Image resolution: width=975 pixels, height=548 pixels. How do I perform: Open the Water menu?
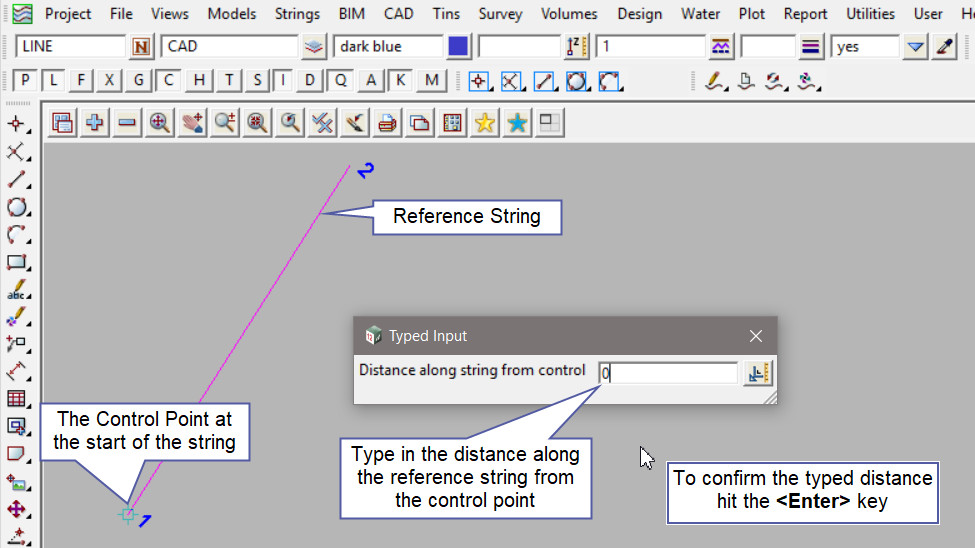[701, 14]
